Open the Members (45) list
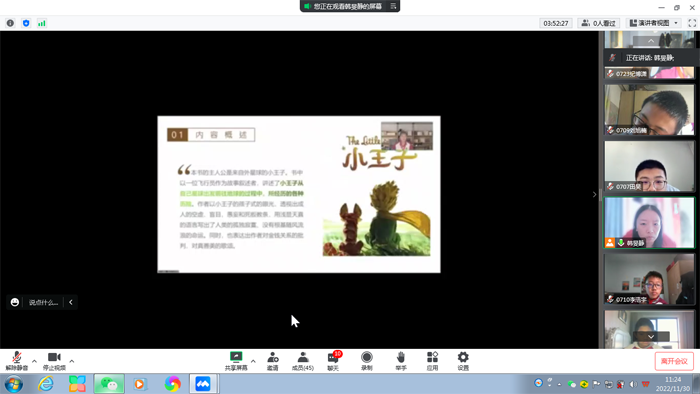 click(x=303, y=361)
